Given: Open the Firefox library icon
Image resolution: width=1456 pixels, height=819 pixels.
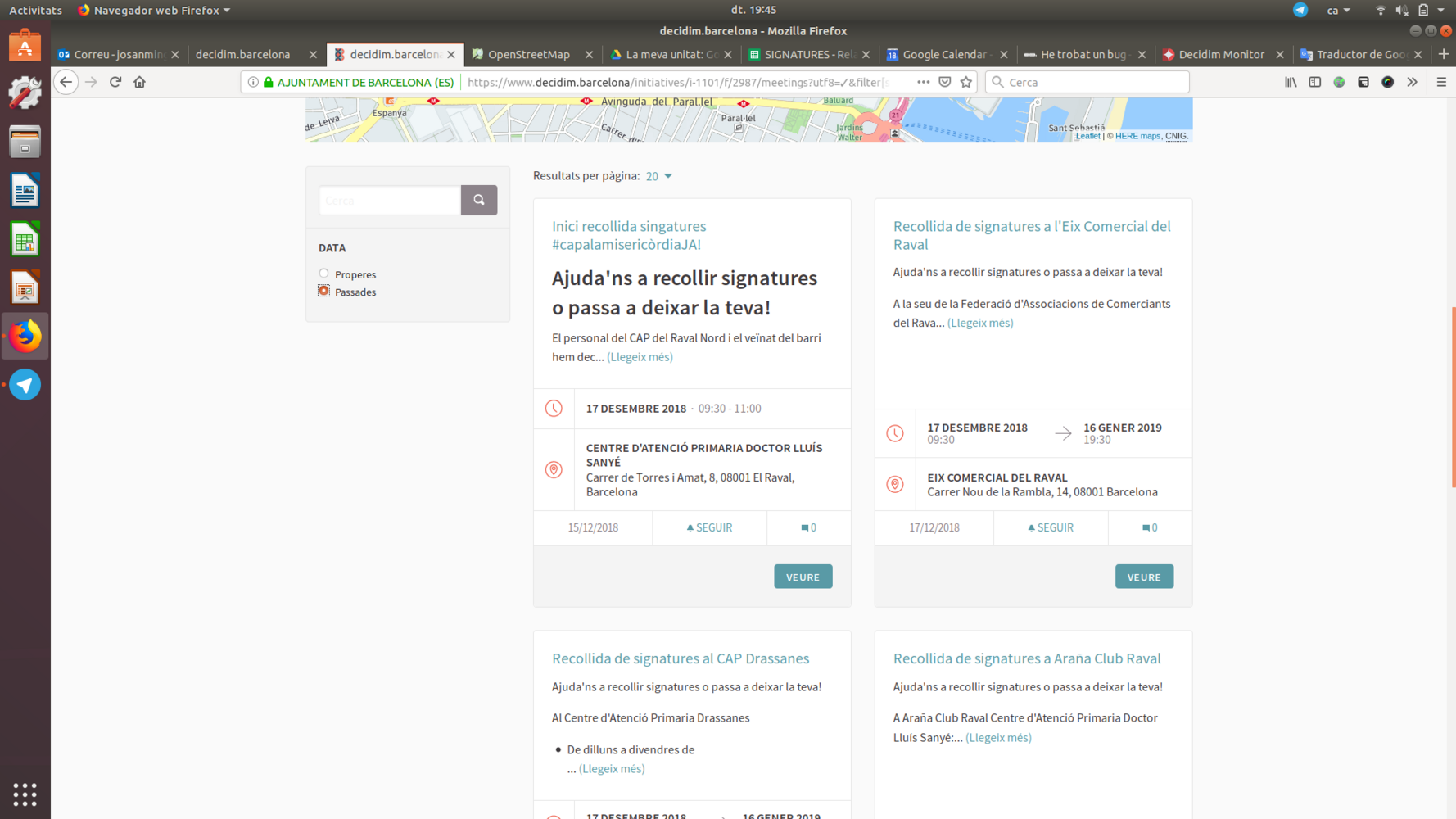Looking at the screenshot, I should click(1291, 82).
